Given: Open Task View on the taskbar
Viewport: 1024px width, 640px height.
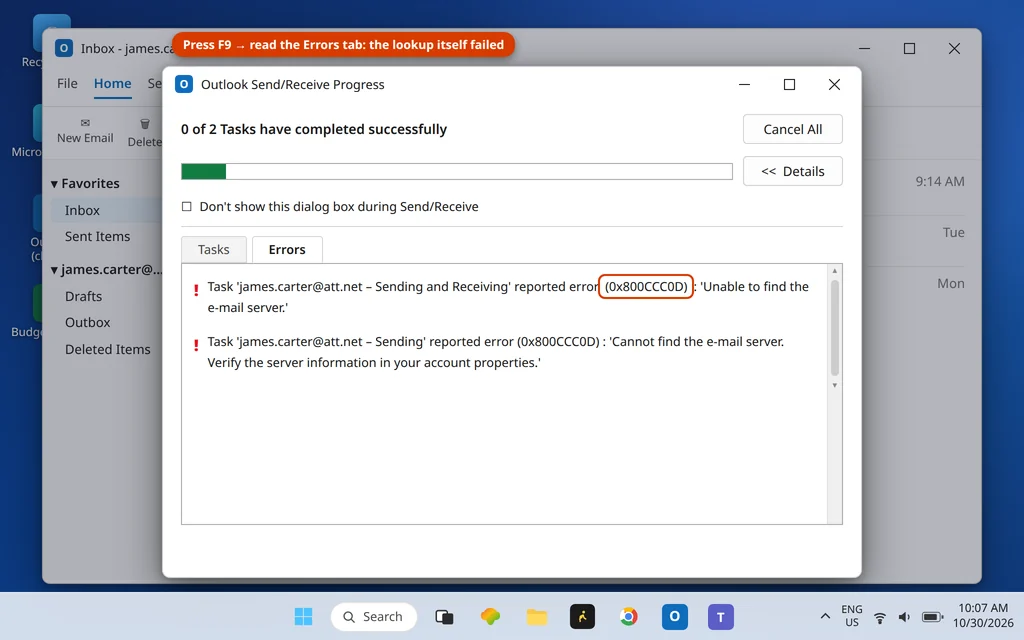Looking at the screenshot, I should point(444,616).
